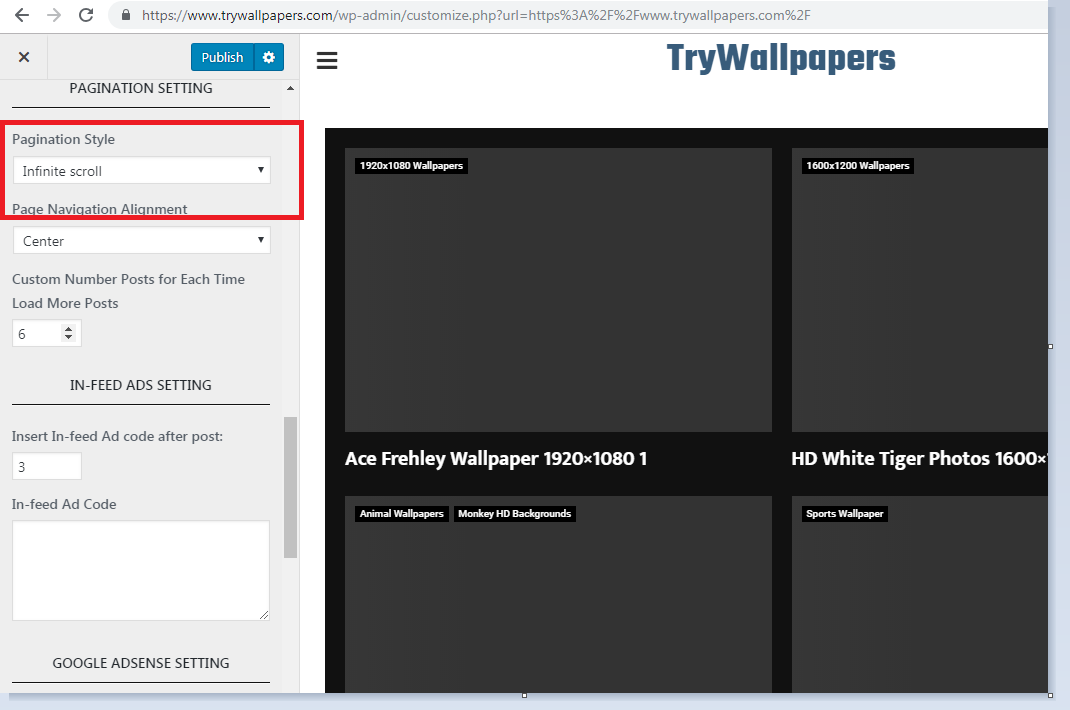
Task: Increase the load more posts number
Action: pyautogui.click(x=69, y=329)
